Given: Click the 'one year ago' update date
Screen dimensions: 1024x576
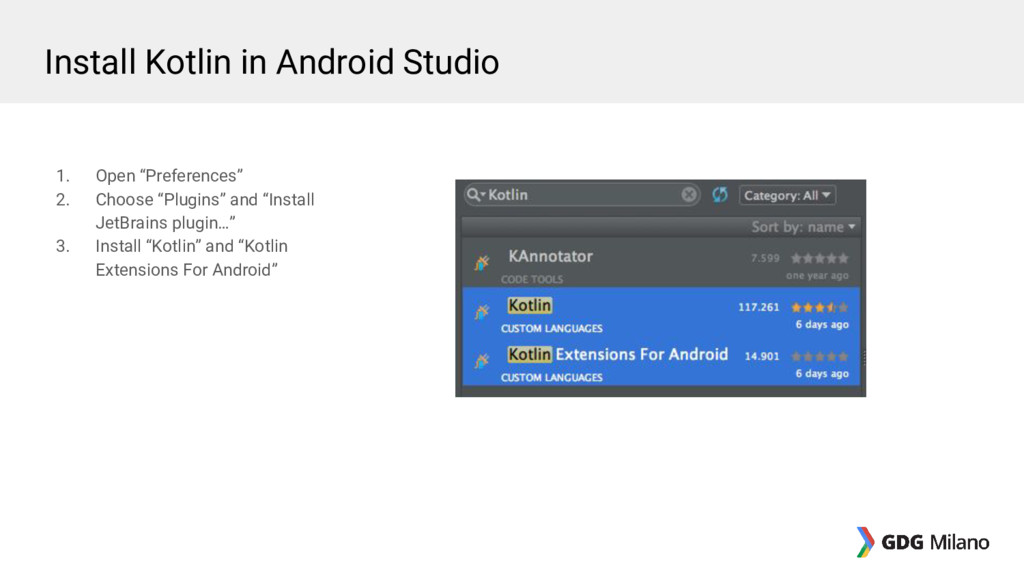Looking at the screenshot, I should 817,276.
